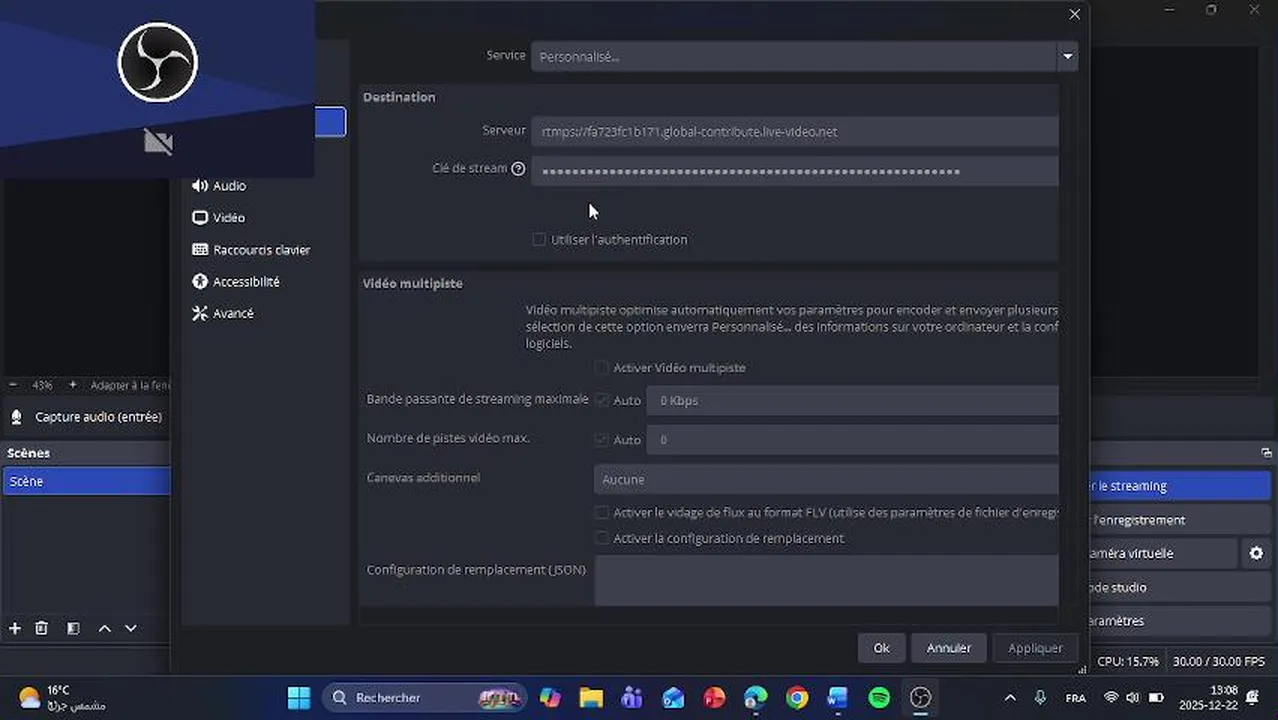This screenshot has width=1278, height=720.
Task: Open virtual camera settings gear
Action: (x=1256, y=553)
